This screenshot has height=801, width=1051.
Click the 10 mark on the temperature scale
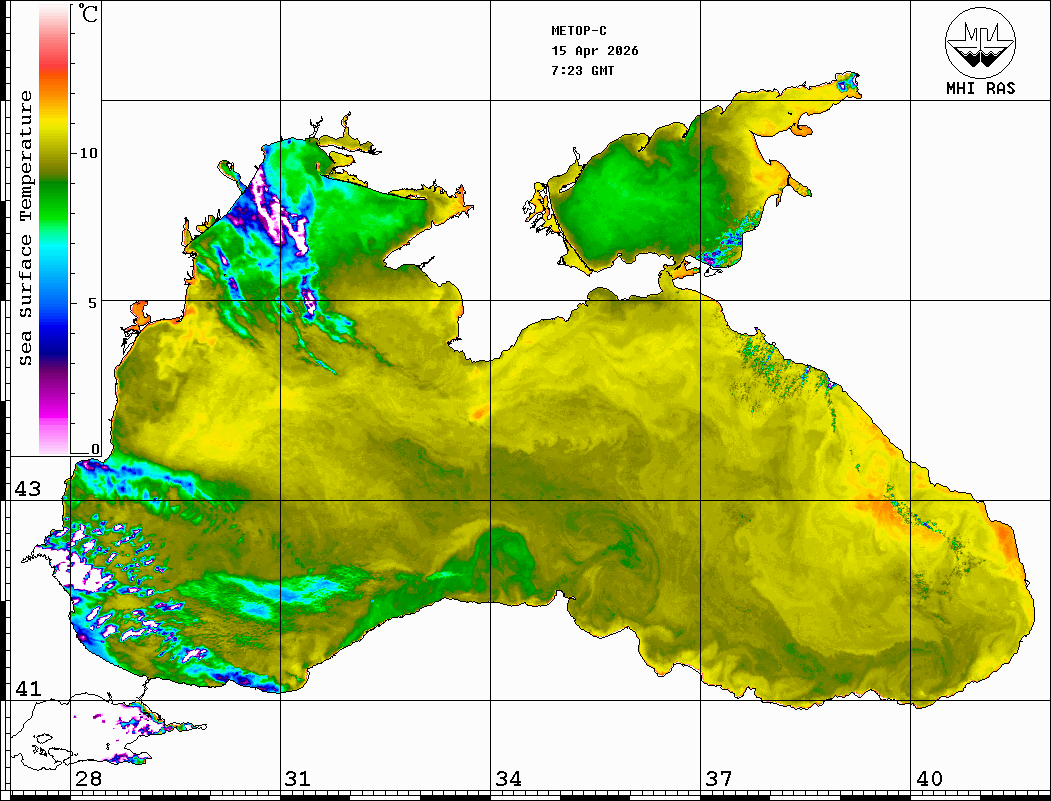tap(89, 153)
